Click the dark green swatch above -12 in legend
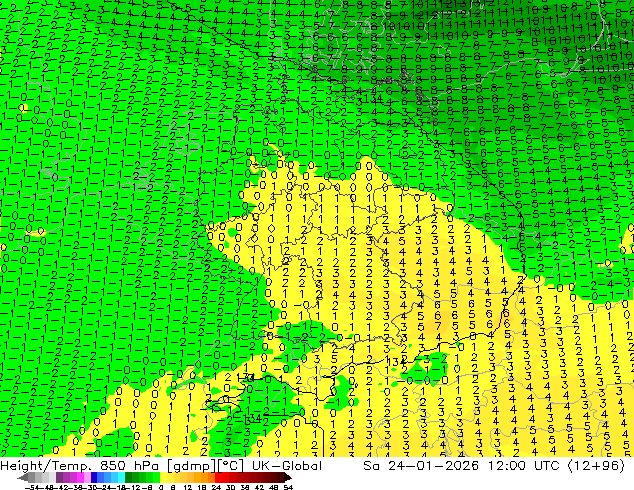Screen dimensions: 634x490 tap(129, 478)
